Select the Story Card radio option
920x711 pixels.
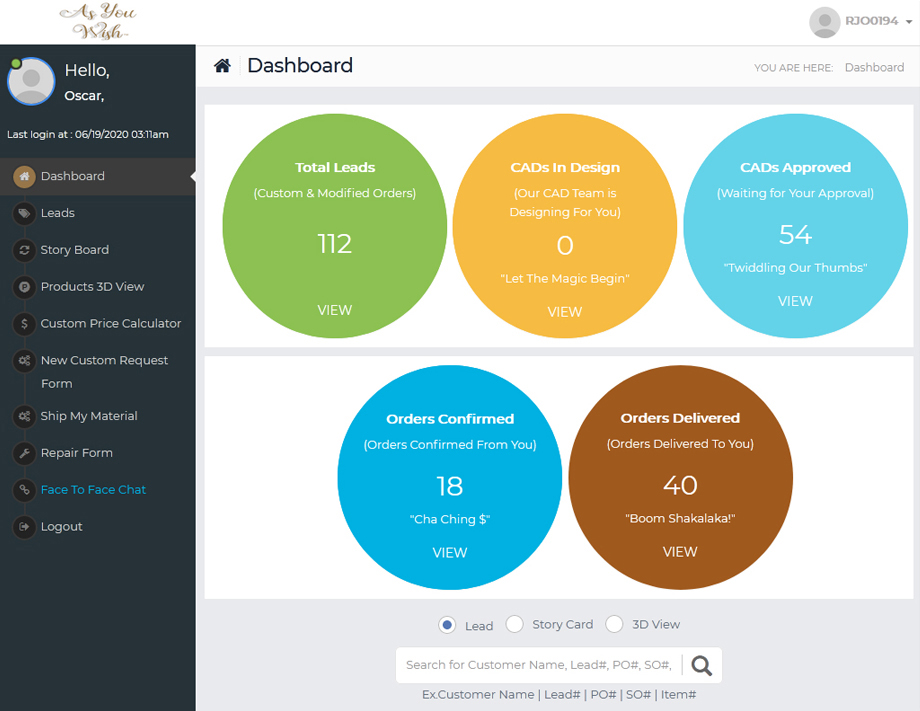pyautogui.click(x=514, y=624)
